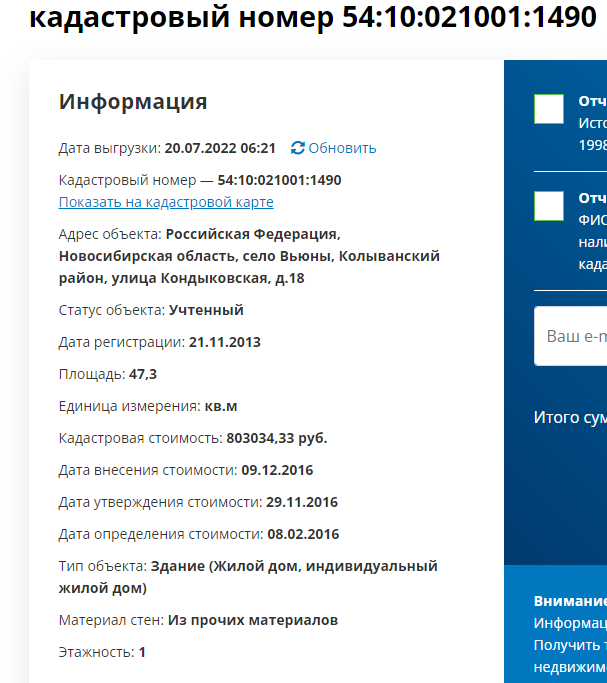Viewport: 607px width, 683px height.
Task: Click status value Учтенный
Action: pos(206,310)
